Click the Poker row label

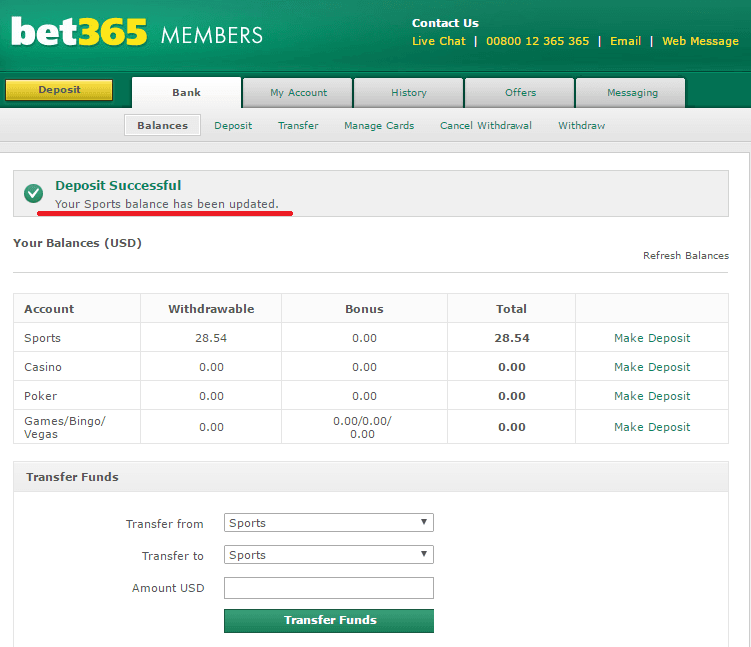point(40,397)
